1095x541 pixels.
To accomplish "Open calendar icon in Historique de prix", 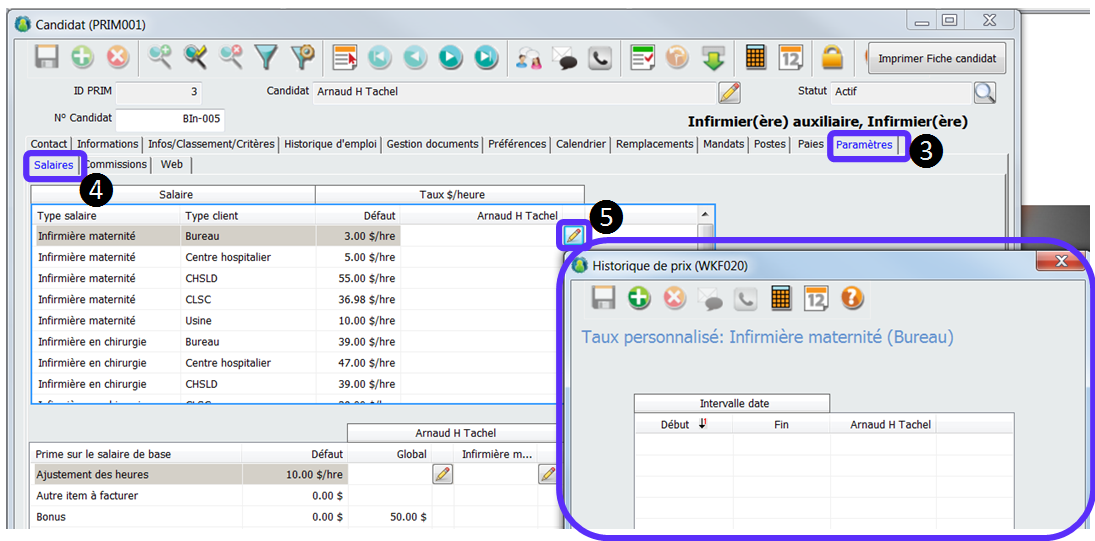I will [816, 297].
